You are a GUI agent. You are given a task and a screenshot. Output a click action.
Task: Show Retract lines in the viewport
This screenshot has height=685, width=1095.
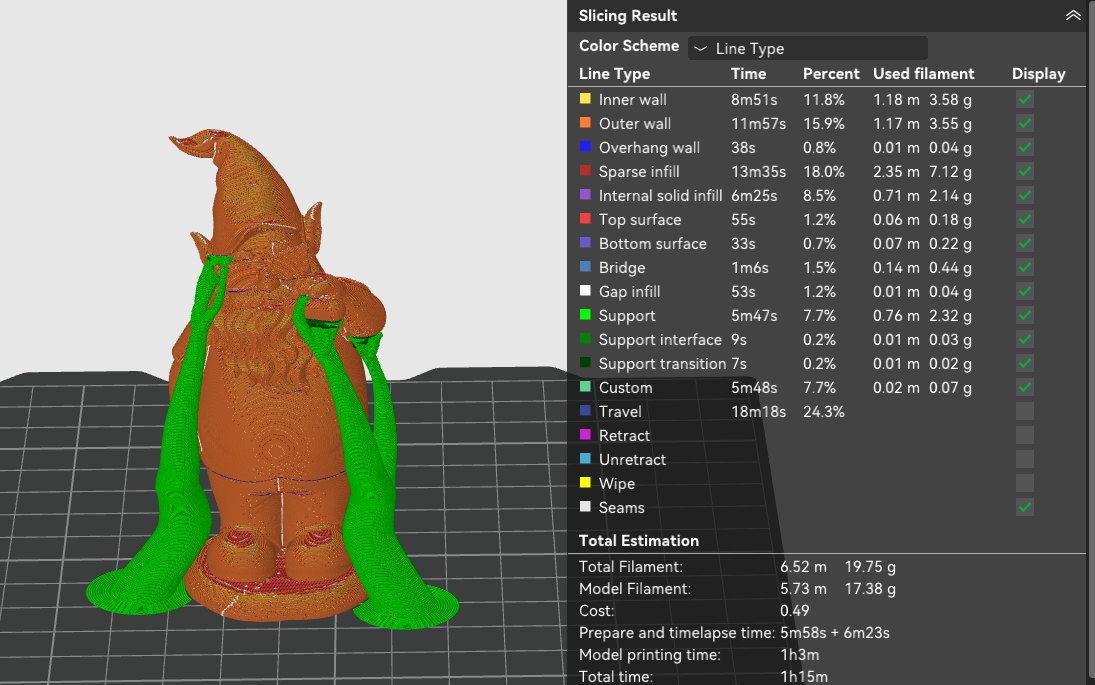1024,435
